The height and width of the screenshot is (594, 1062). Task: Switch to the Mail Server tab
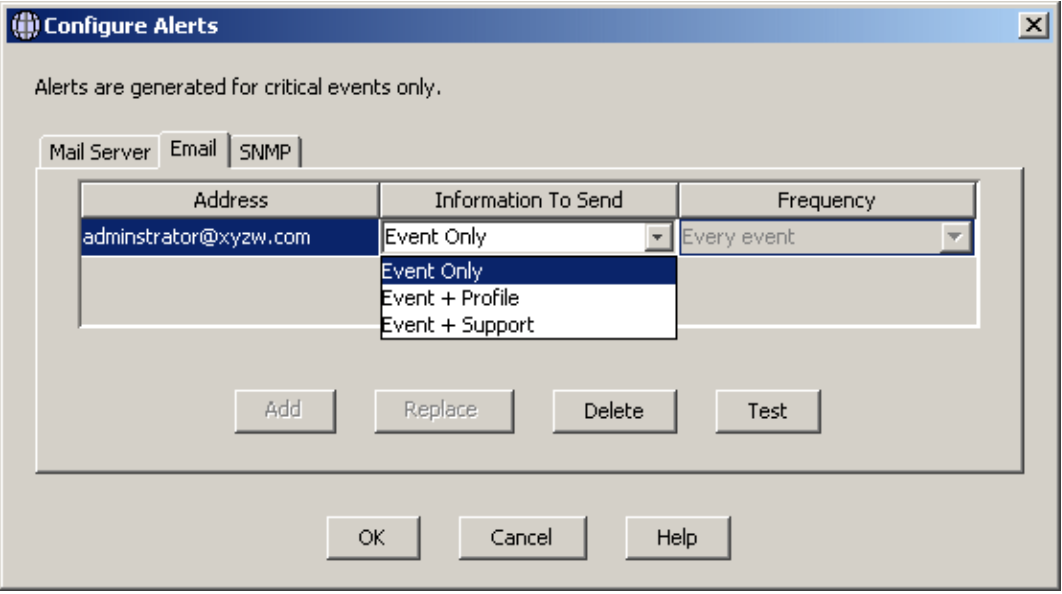pyautogui.click(x=100, y=152)
